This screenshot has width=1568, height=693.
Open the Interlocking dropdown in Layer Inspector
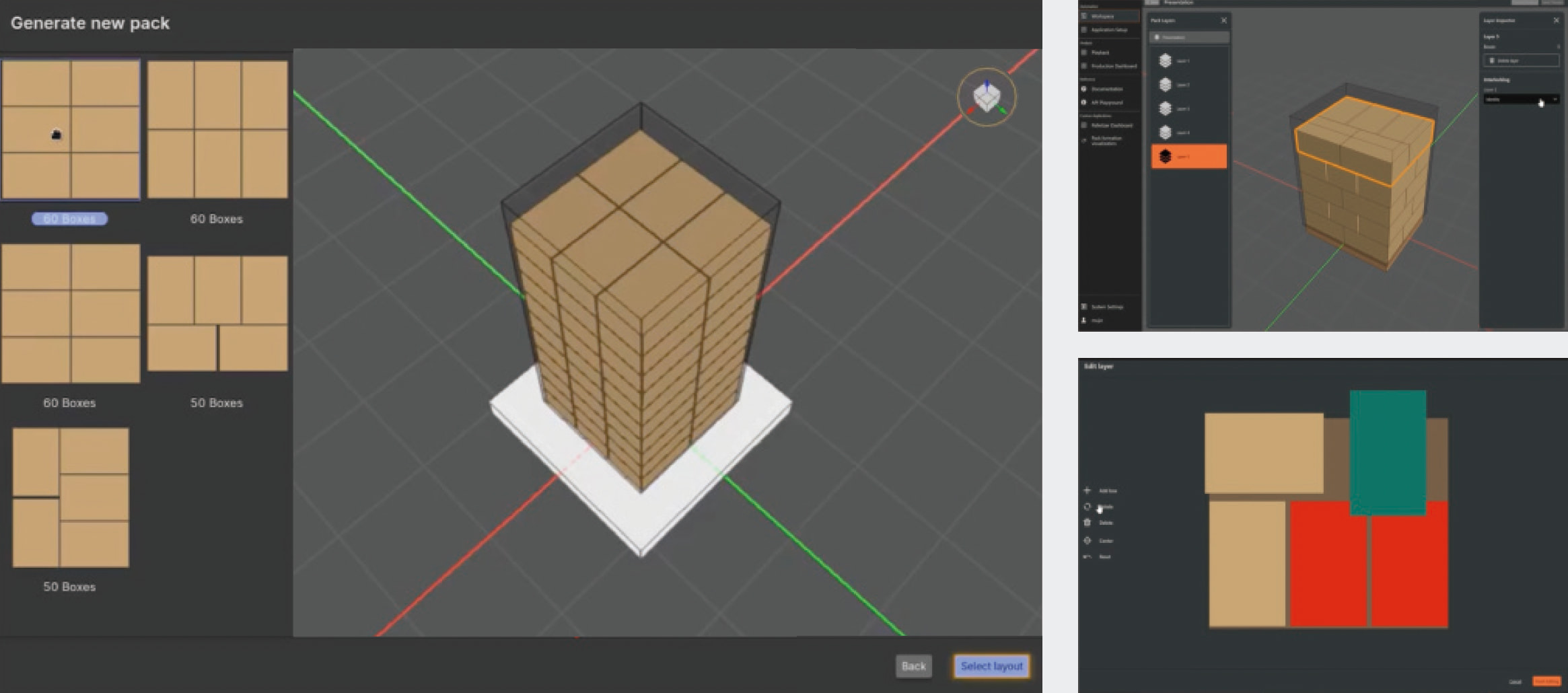coord(1521,100)
